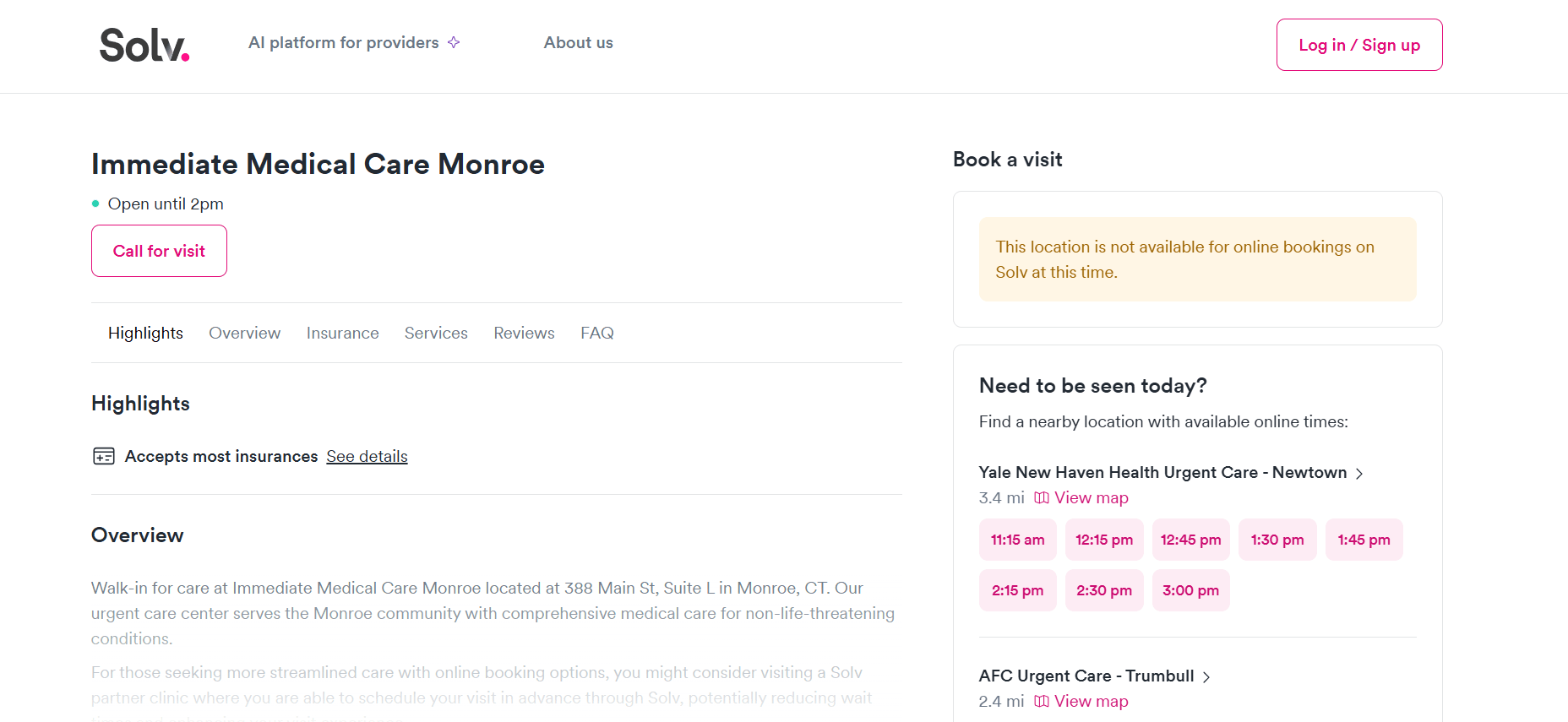Image resolution: width=1568 pixels, height=722 pixels.
Task: Select the 12:45 pm appointment time
Action: (1191, 540)
